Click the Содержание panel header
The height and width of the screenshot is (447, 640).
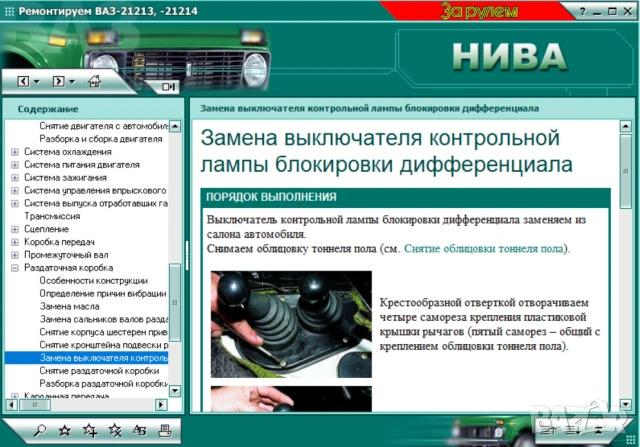(x=48, y=109)
